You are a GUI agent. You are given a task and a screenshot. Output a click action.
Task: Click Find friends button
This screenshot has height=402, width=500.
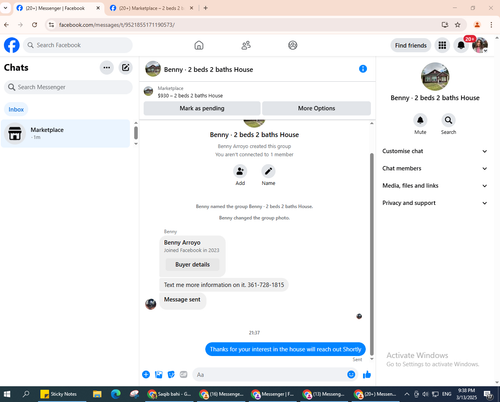click(411, 45)
